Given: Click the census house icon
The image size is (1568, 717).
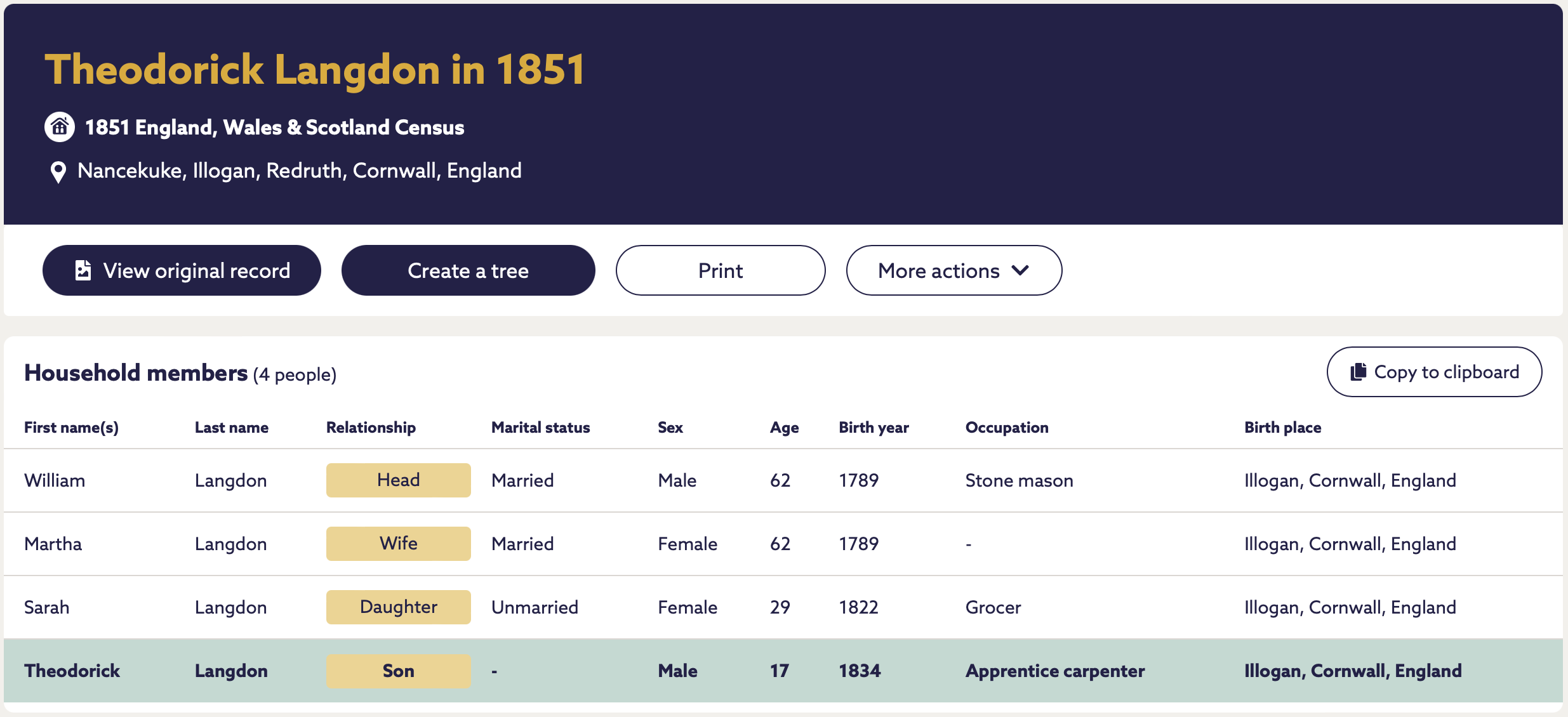Looking at the screenshot, I should point(60,127).
